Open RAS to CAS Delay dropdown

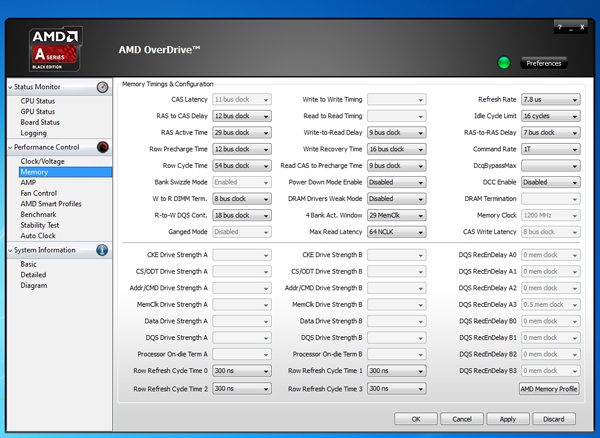242,116
